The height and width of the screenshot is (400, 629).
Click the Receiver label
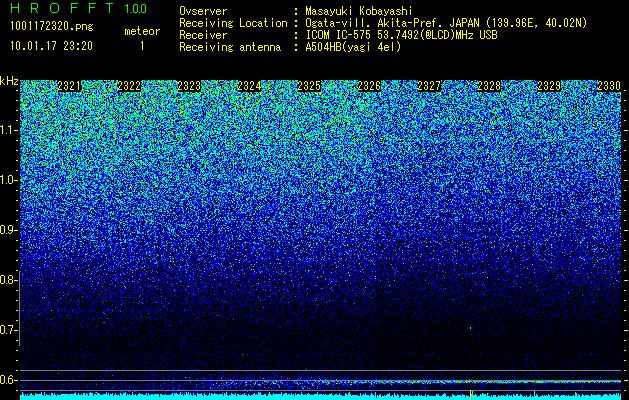pyautogui.click(x=203, y=35)
